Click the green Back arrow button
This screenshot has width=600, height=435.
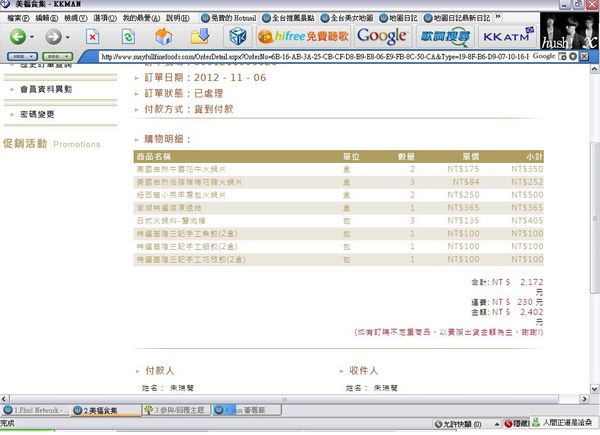17,37
